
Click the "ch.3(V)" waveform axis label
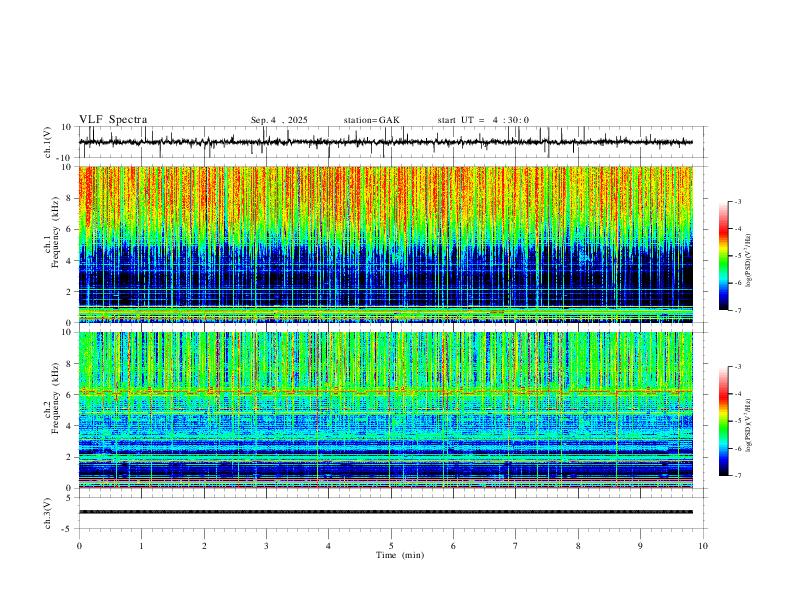coord(48,513)
